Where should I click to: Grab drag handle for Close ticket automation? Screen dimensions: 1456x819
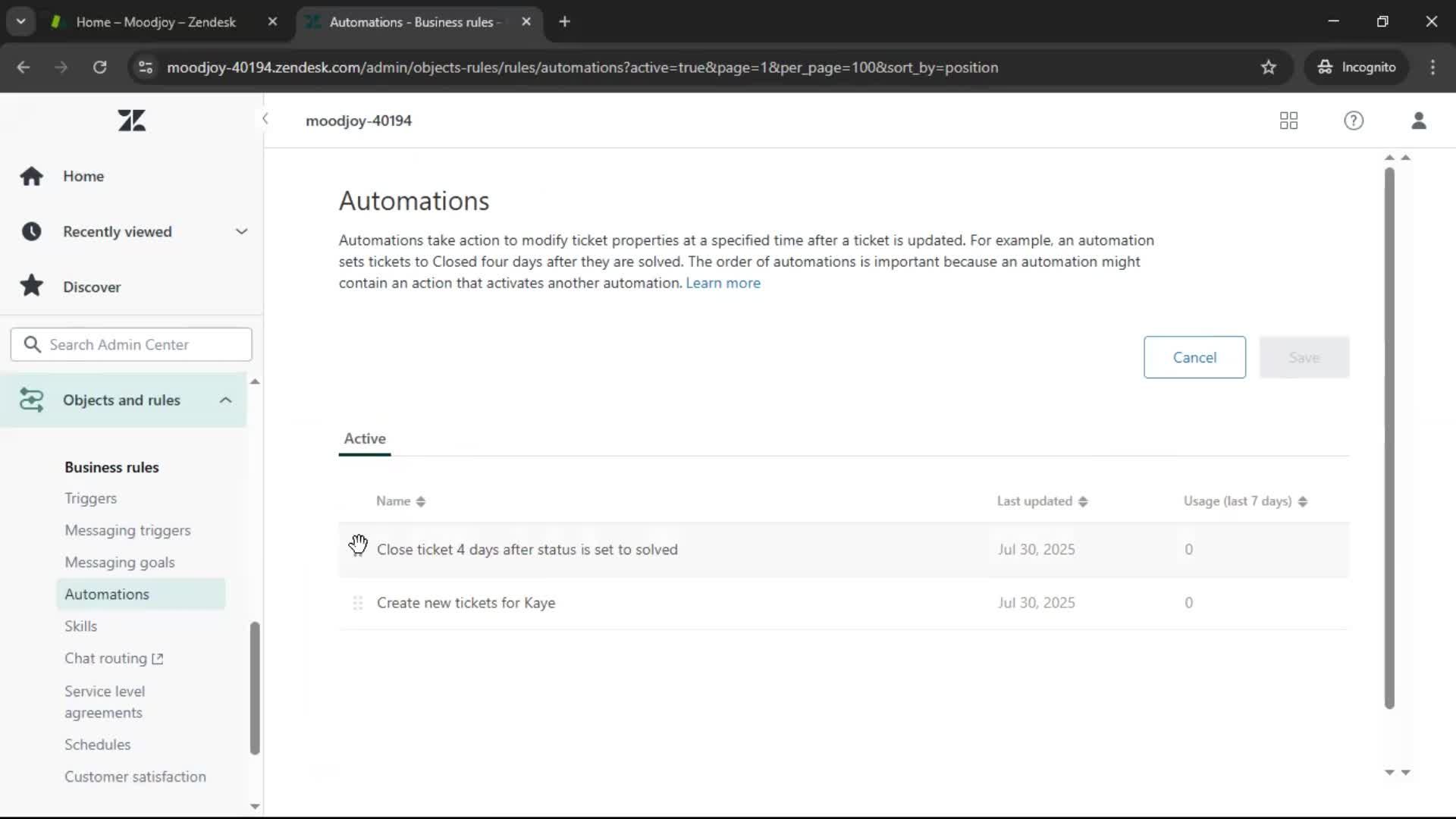click(358, 549)
